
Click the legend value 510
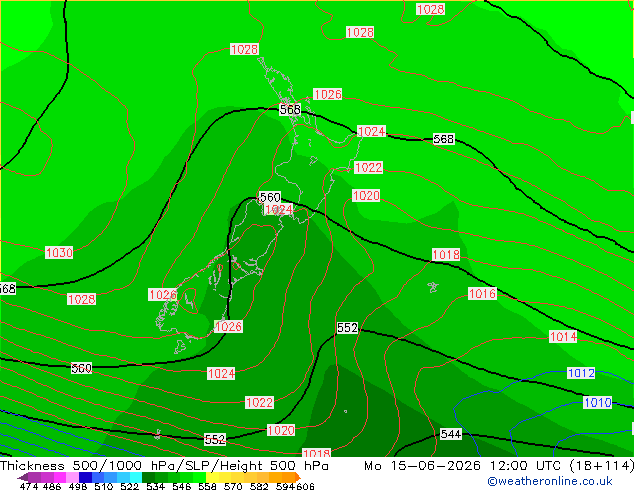click(x=104, y=486)
